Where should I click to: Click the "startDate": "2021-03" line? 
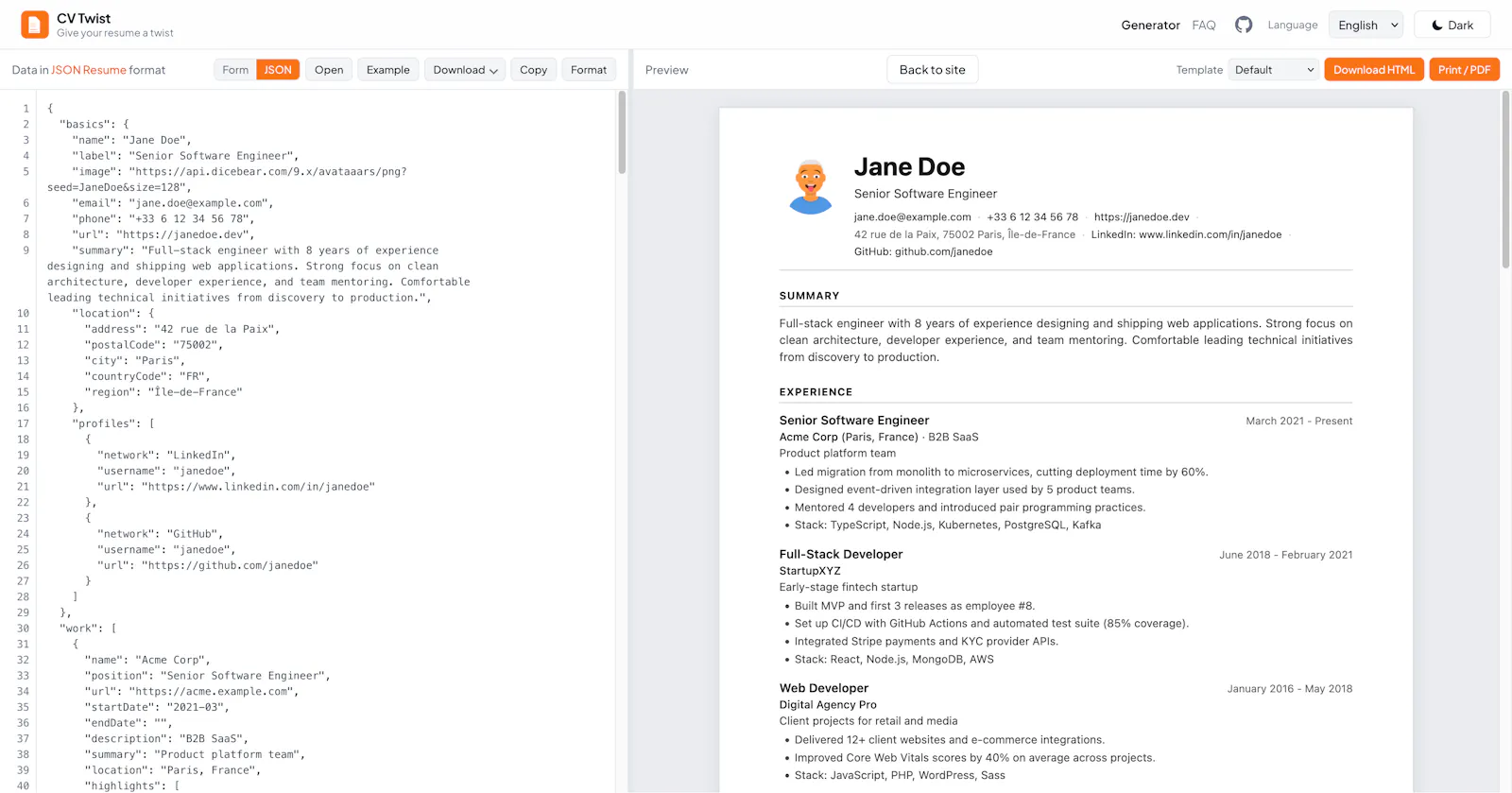(157, 707)
